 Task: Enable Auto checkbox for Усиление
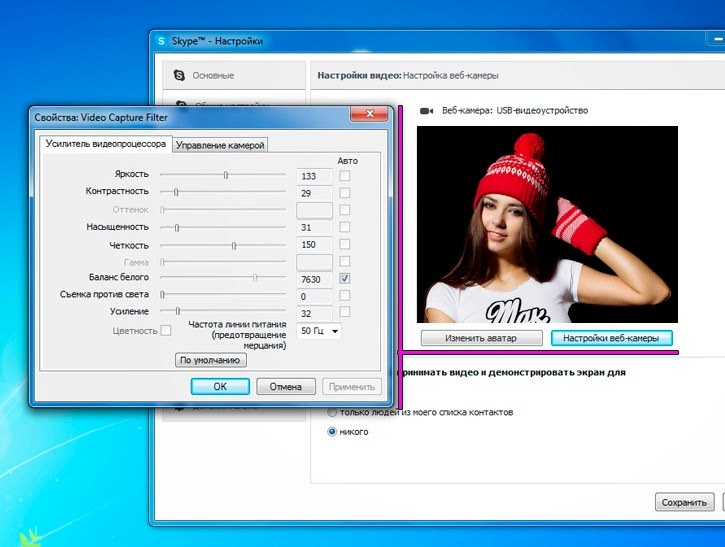coord(344,312)
